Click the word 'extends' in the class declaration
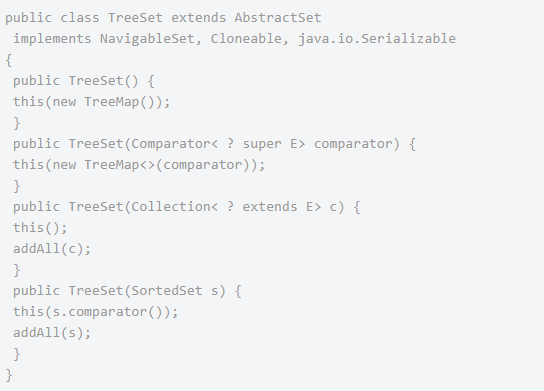The width and height of the screenshot is (544, 391). coord(199,18)
